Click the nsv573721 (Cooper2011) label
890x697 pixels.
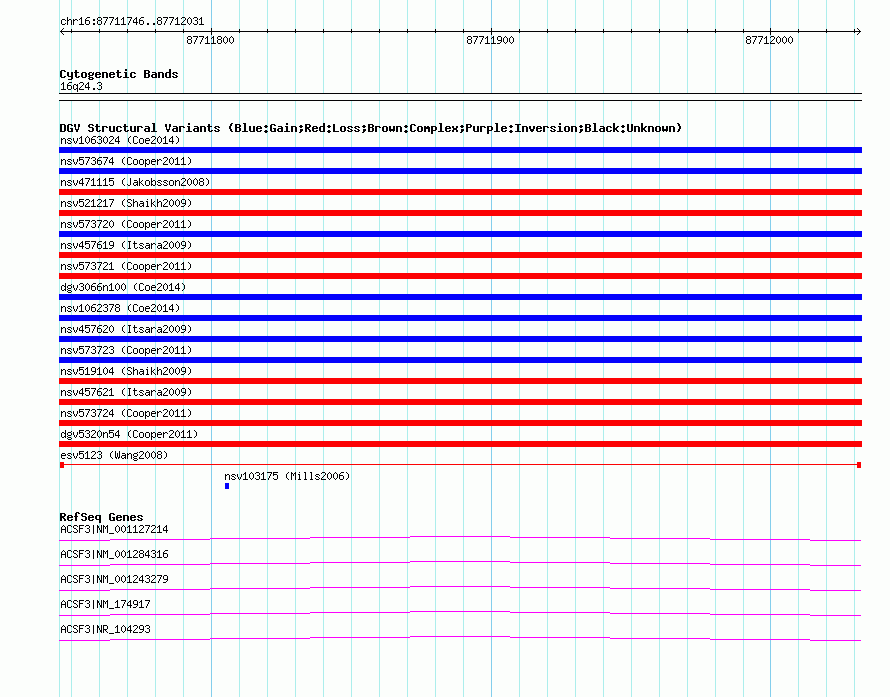click(x=126, y=266)
